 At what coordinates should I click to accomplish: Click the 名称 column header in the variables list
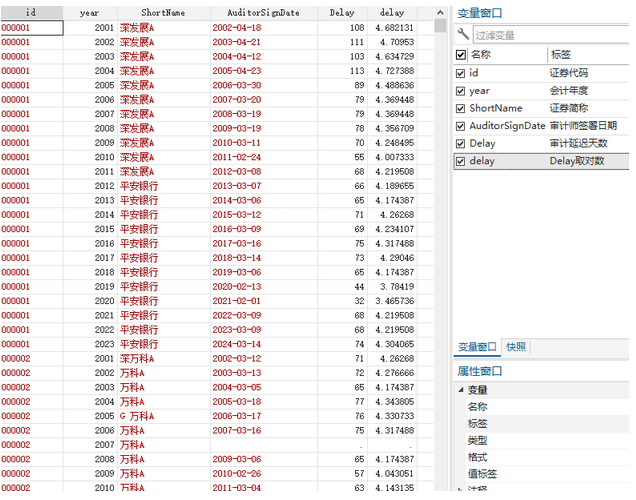[x=481, y=54]
